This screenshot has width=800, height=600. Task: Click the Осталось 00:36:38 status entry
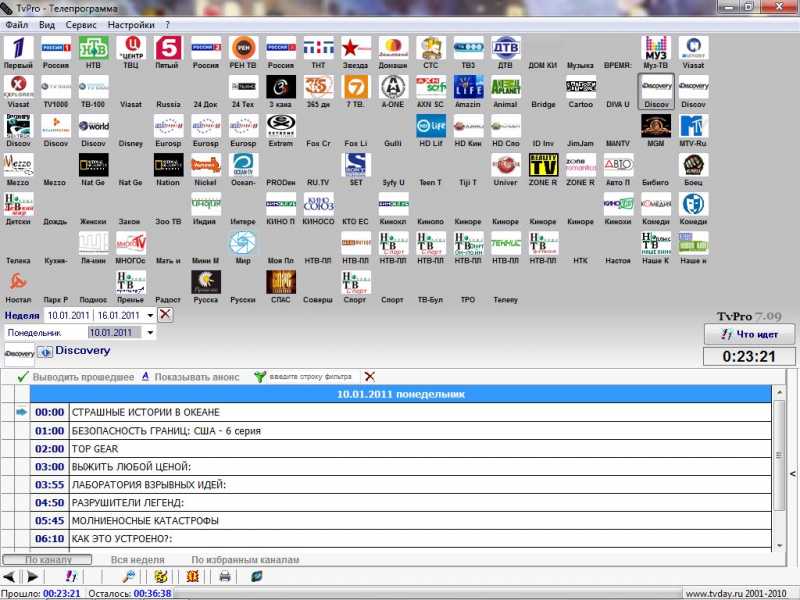click(x=130, y=593)
